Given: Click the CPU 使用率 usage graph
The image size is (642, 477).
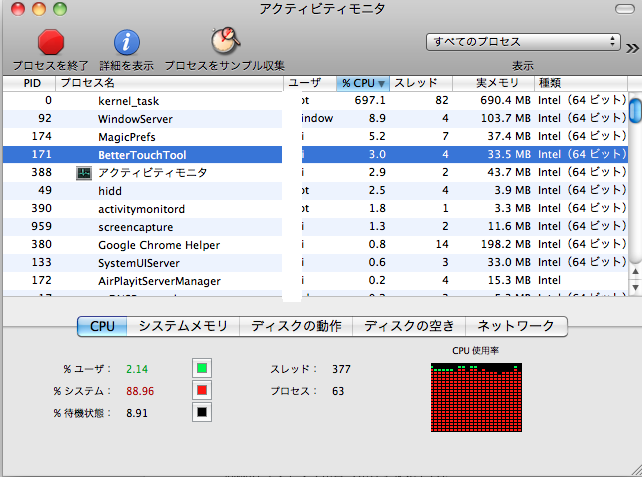Looking at the screenshot, I should coord(476,397).
